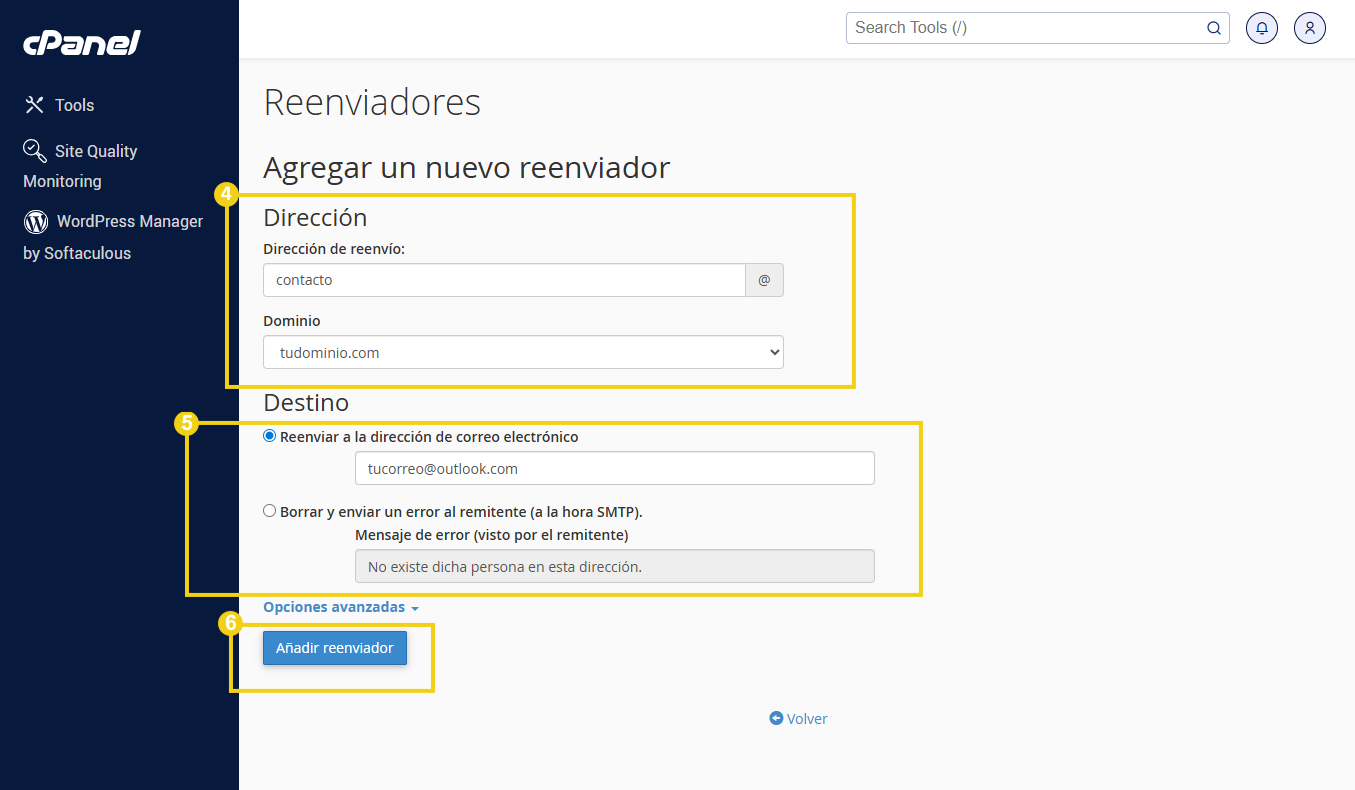Click the Volver link
Screen dimensions: 1355x790
tap(806, 718)
